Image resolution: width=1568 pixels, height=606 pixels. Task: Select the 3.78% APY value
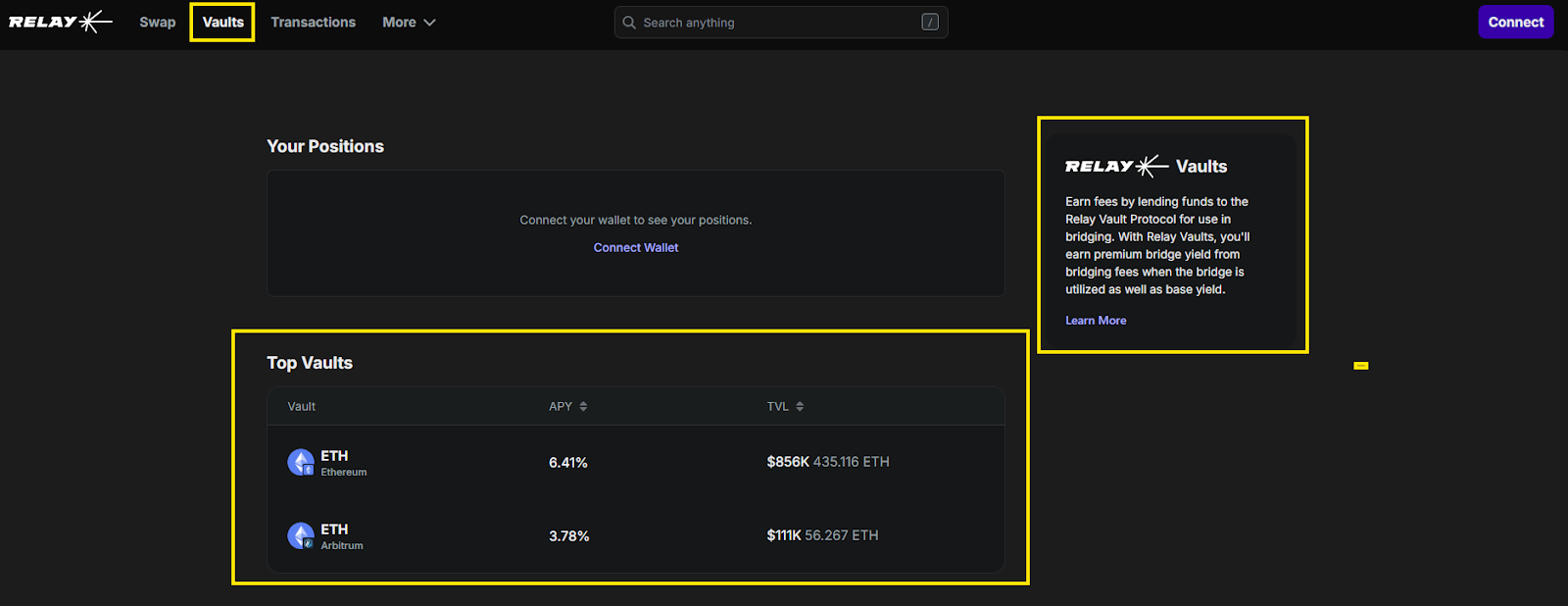[x=569, y=535]
